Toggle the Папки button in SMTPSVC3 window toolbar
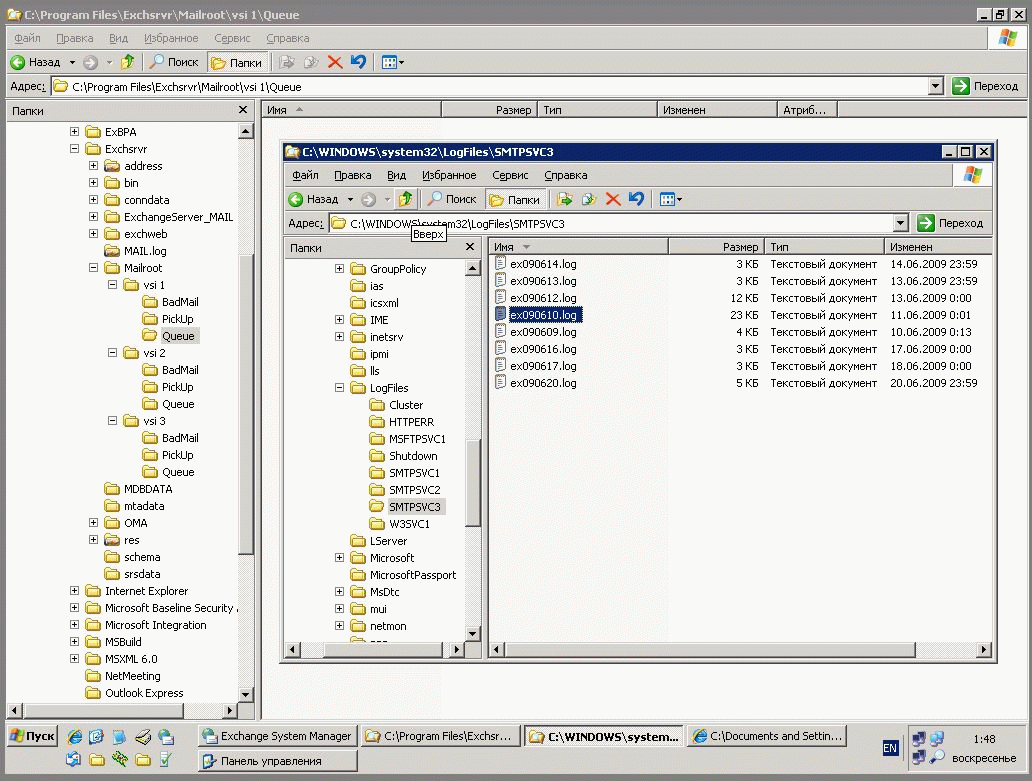This screenshot has height=781, width=1032. coord(515,199)
